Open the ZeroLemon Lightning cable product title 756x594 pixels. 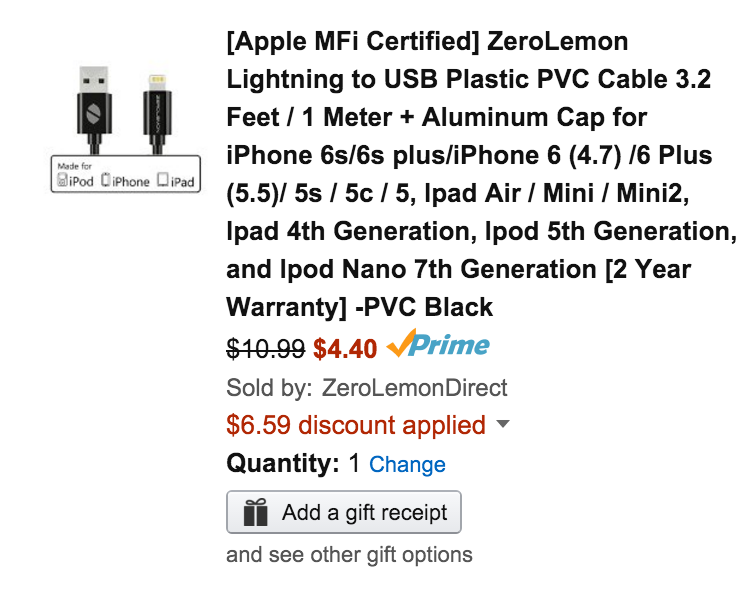pos(481,174)
